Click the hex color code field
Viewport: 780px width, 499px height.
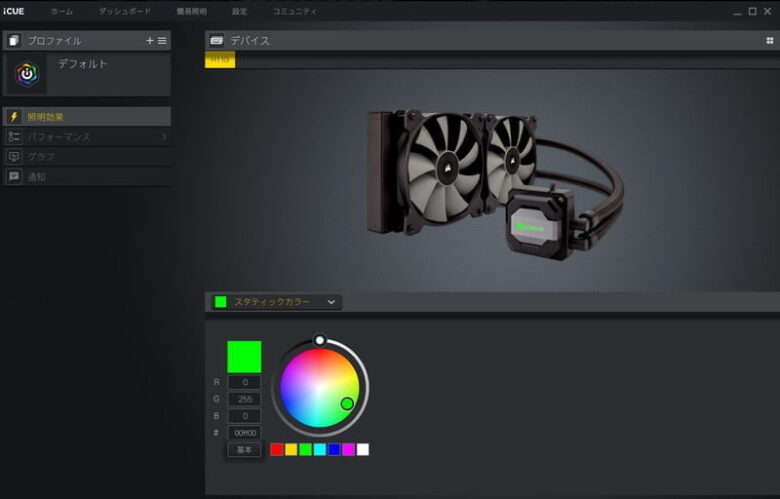click(244, 433)
